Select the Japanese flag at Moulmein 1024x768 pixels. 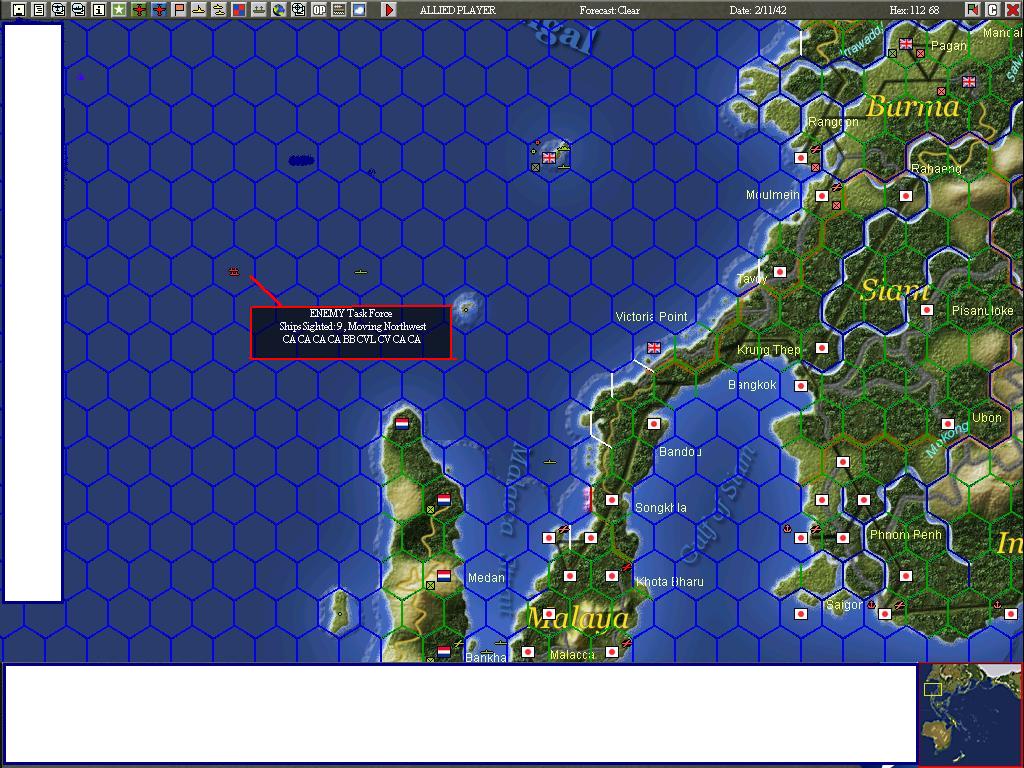[822, 195]
